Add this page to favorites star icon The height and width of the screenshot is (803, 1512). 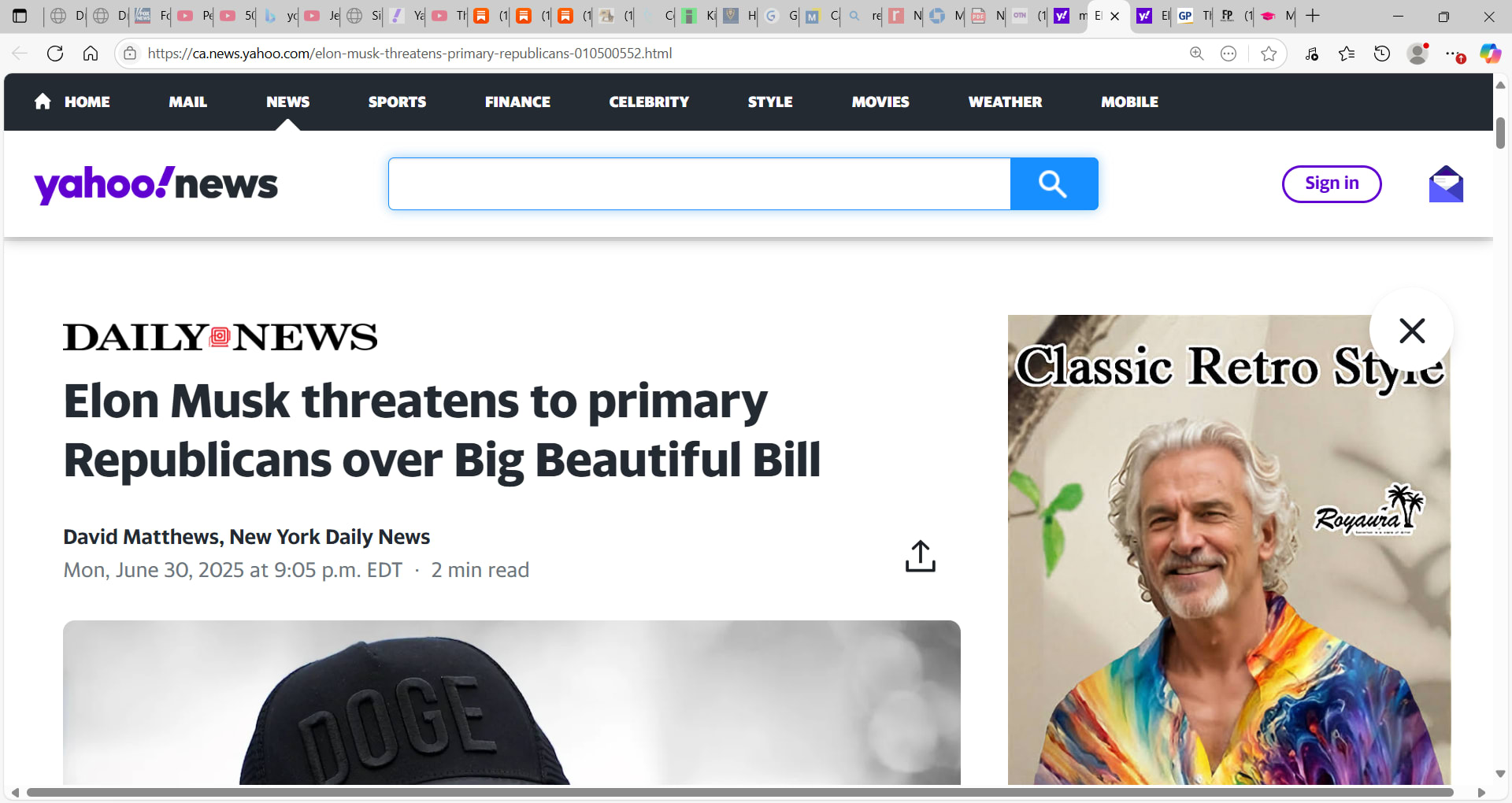point(1269,54)
